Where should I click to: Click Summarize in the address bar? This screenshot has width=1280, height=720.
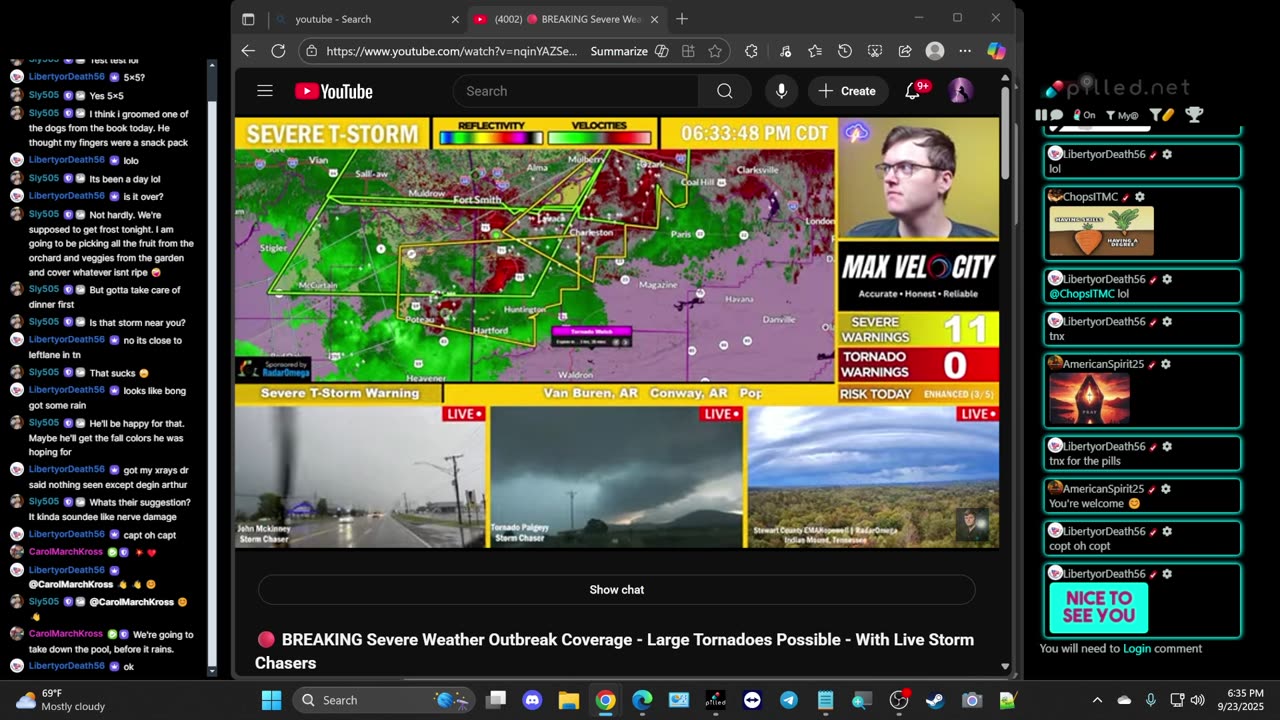click(619, 51)
